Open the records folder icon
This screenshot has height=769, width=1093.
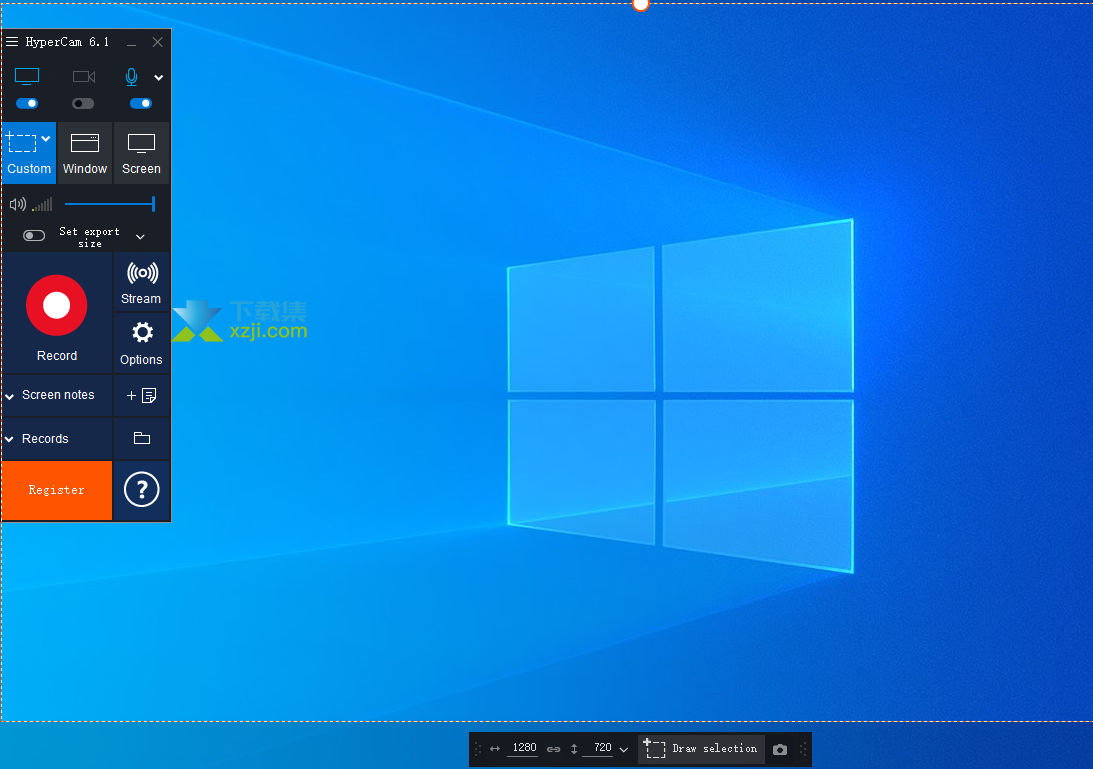coord(142,438)
